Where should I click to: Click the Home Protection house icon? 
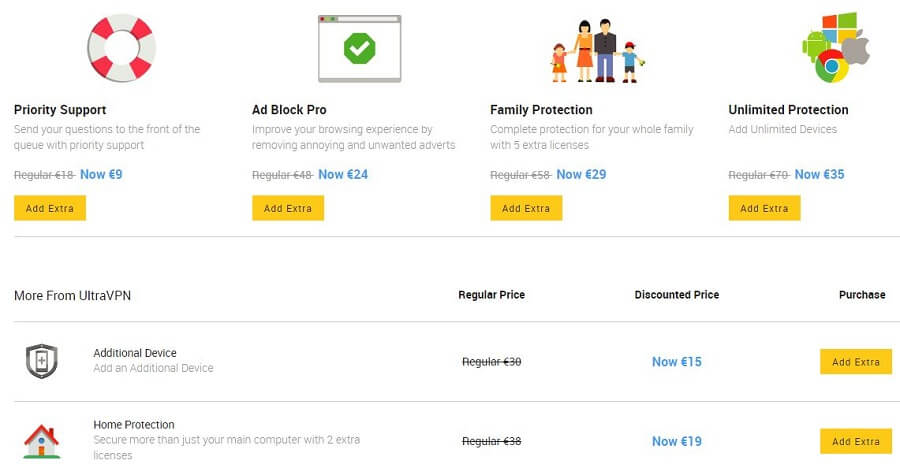pos(41,442)
